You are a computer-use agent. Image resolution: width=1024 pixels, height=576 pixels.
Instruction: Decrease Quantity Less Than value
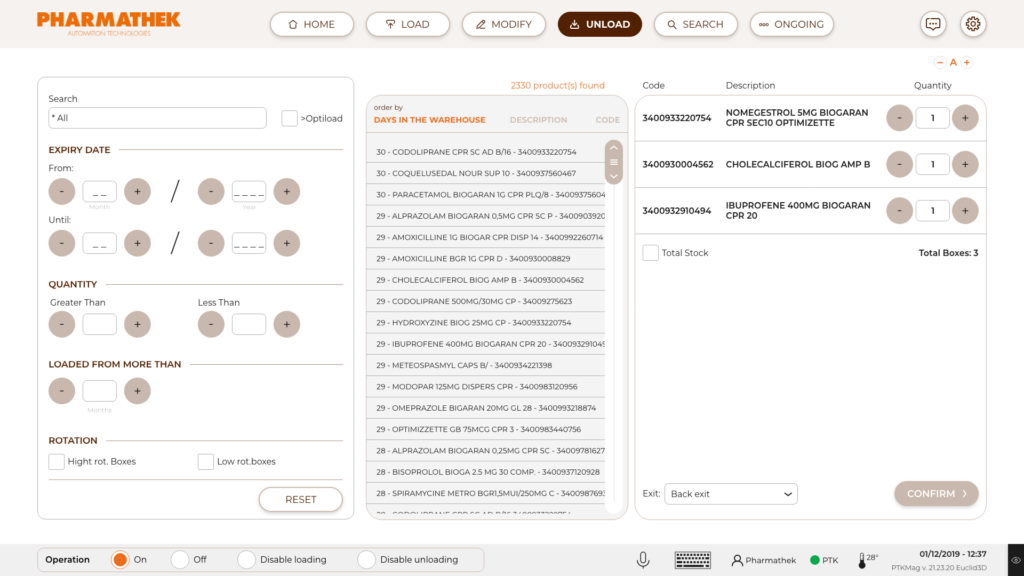coord(211,324)
